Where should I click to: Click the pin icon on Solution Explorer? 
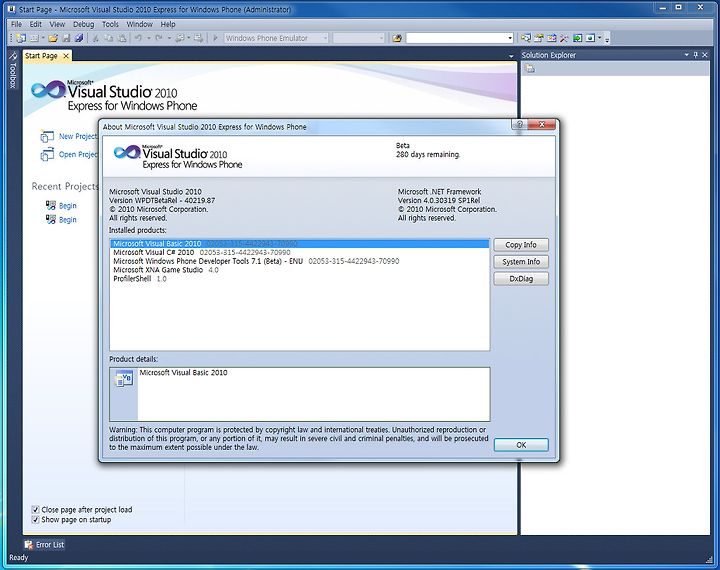point(696,55)
